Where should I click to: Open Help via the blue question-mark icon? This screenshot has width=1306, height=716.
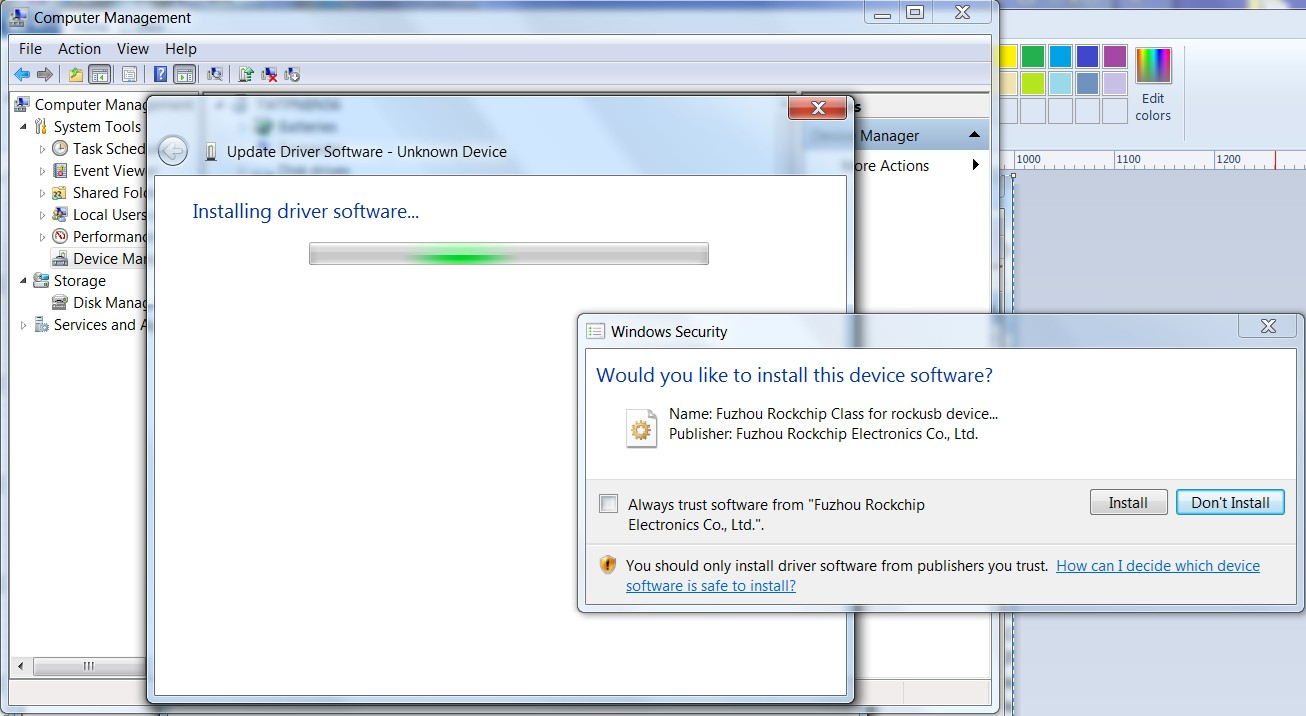click(x=160, y=74)
